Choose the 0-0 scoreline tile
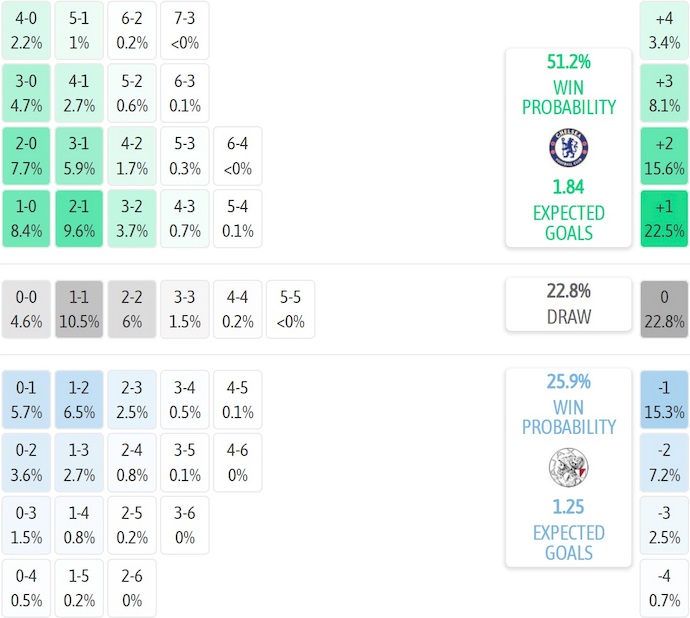 click(x=26, y=309)
